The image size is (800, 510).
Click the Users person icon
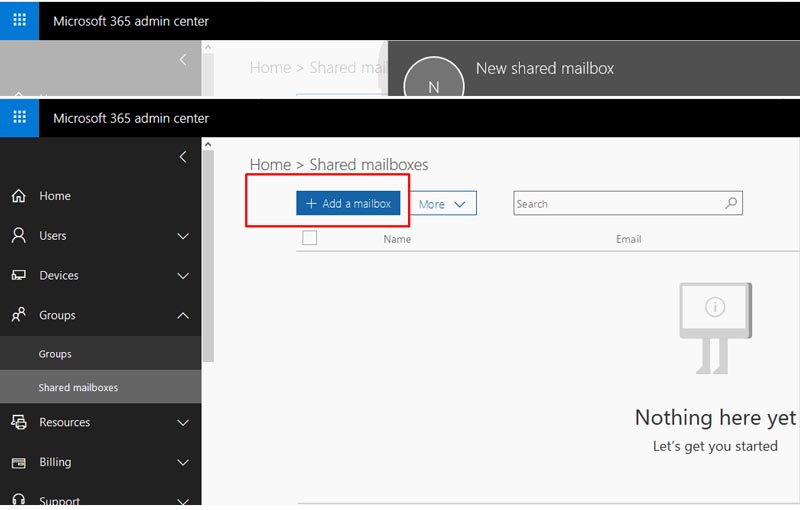[x=18, y=236]
